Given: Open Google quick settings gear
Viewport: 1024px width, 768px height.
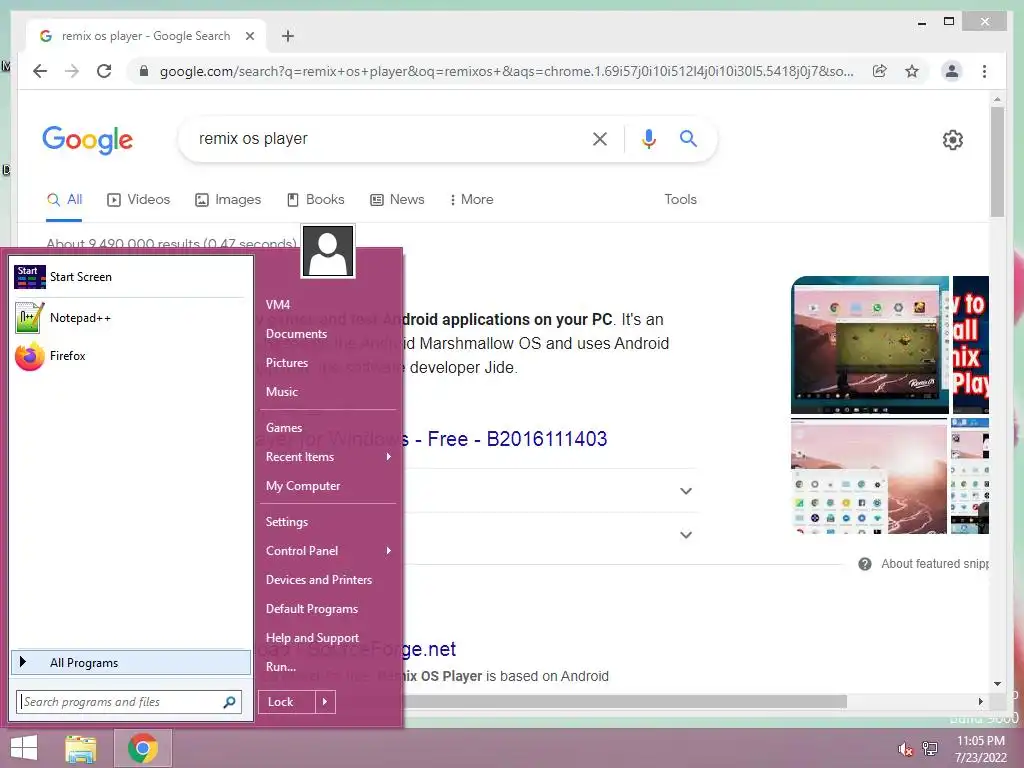Looking at the screenshot, I should 953,140.
